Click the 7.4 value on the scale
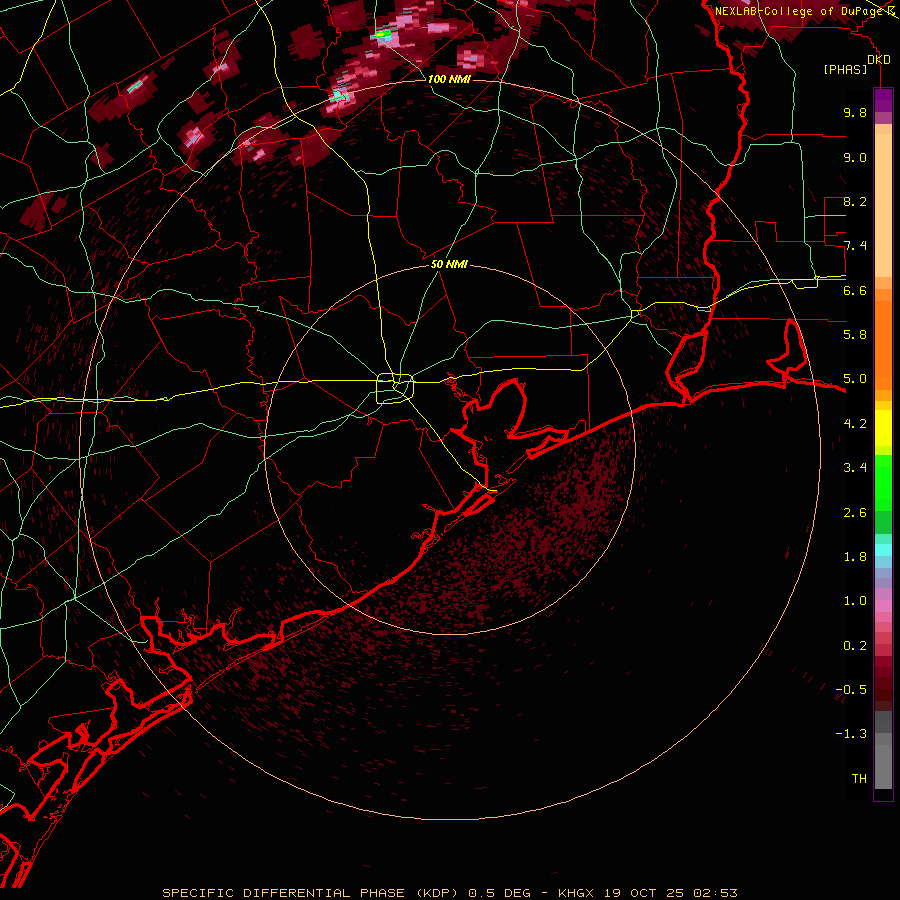 pos(855,246)
